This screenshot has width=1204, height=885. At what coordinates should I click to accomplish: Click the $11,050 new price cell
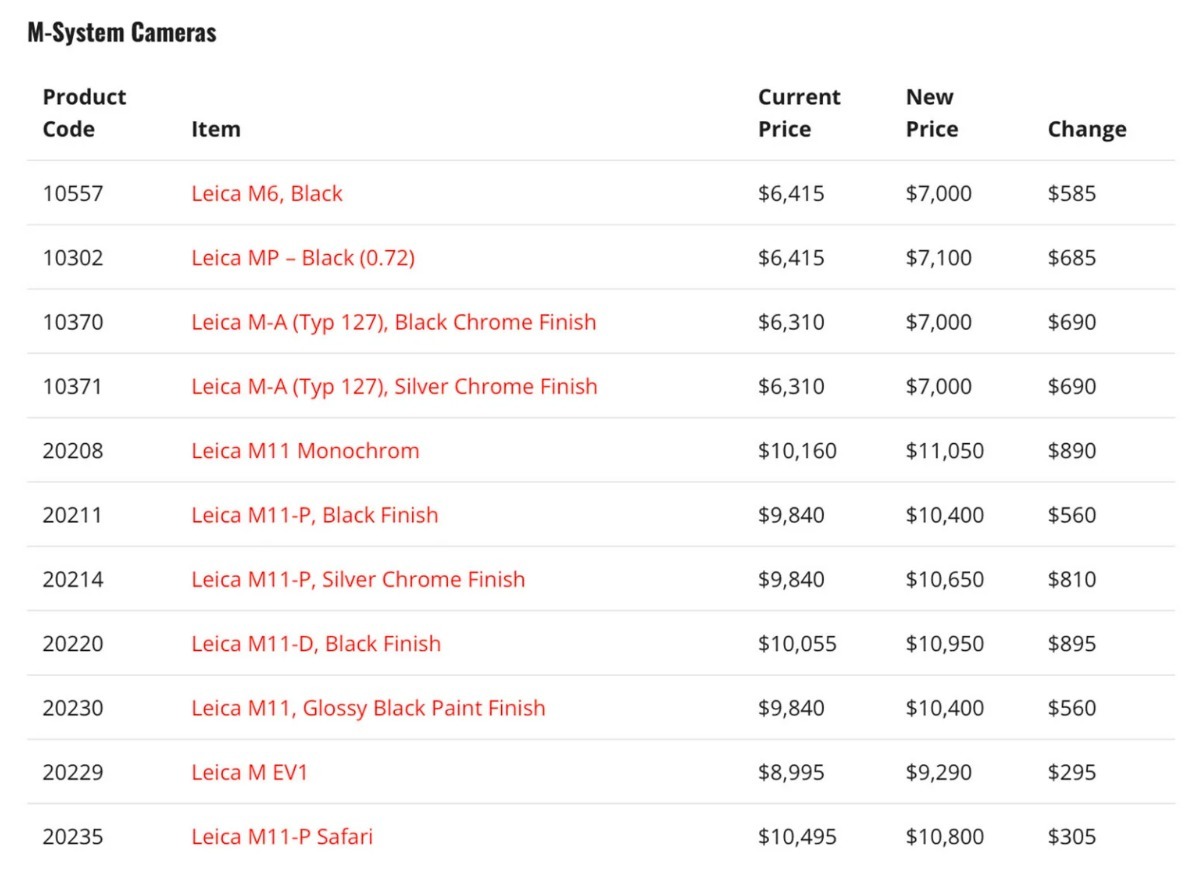pos(944,451)
